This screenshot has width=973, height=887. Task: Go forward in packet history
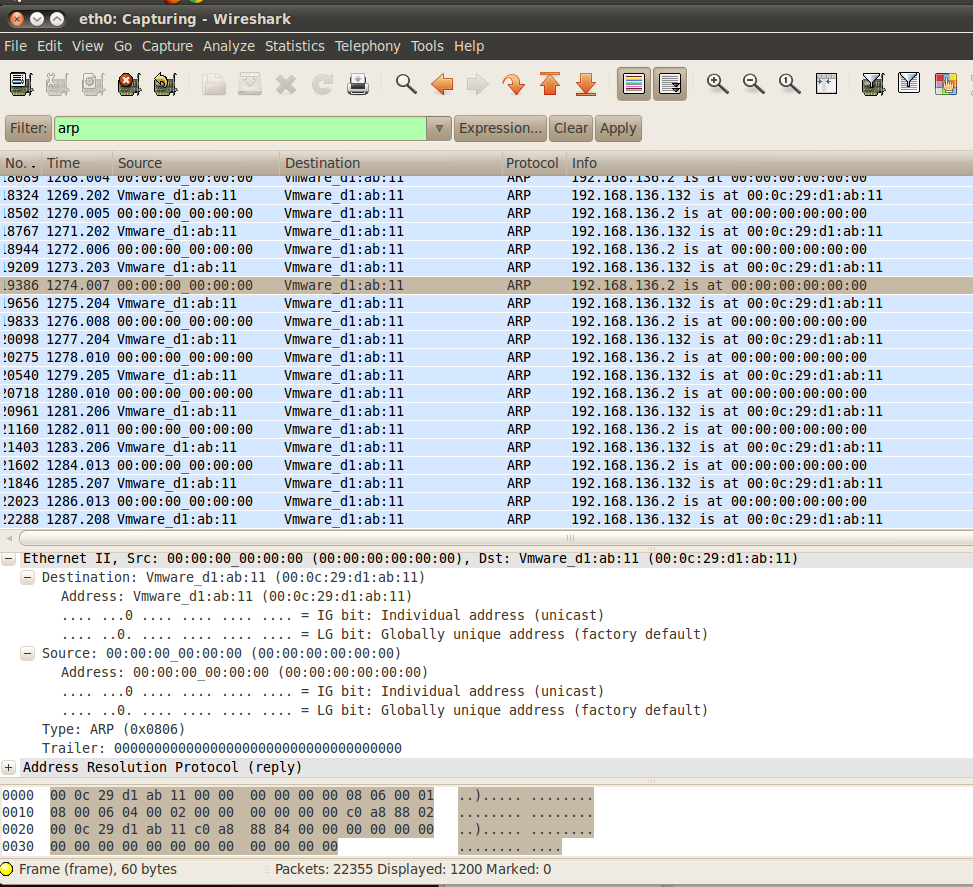coord(478,84)
